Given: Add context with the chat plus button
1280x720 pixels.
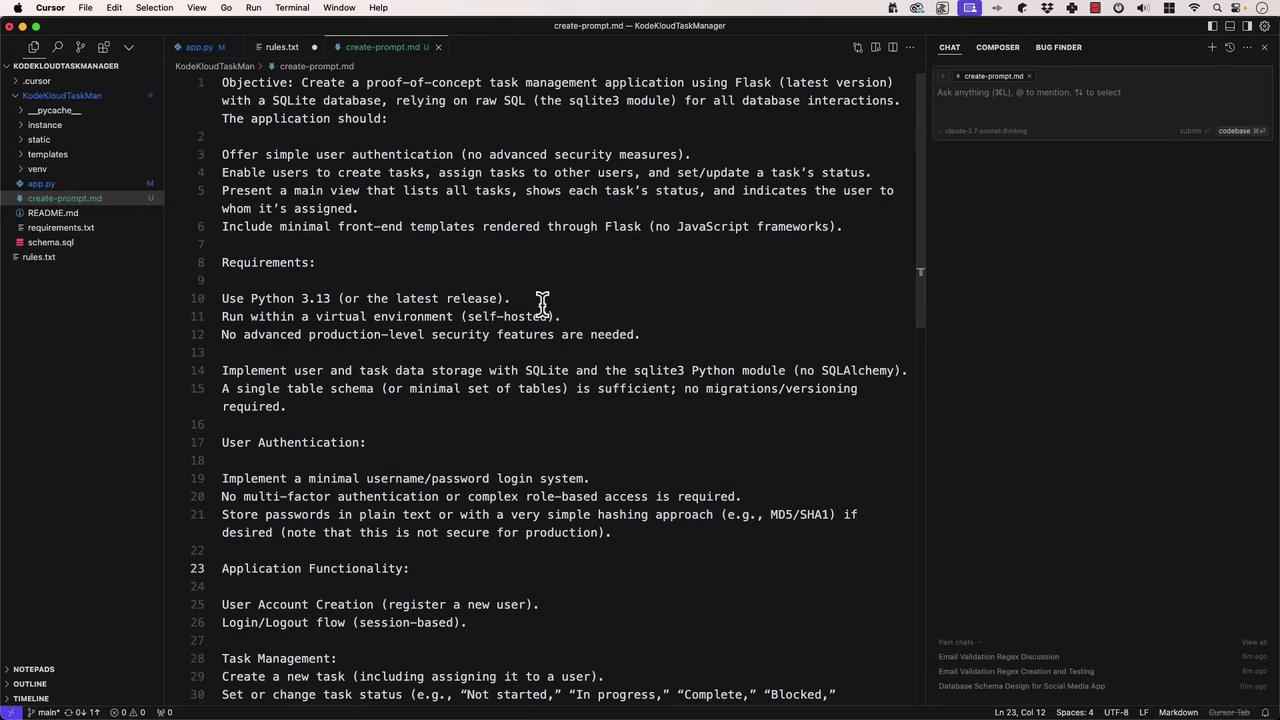Looking at the screenshot, I should [x=943, y=76].
